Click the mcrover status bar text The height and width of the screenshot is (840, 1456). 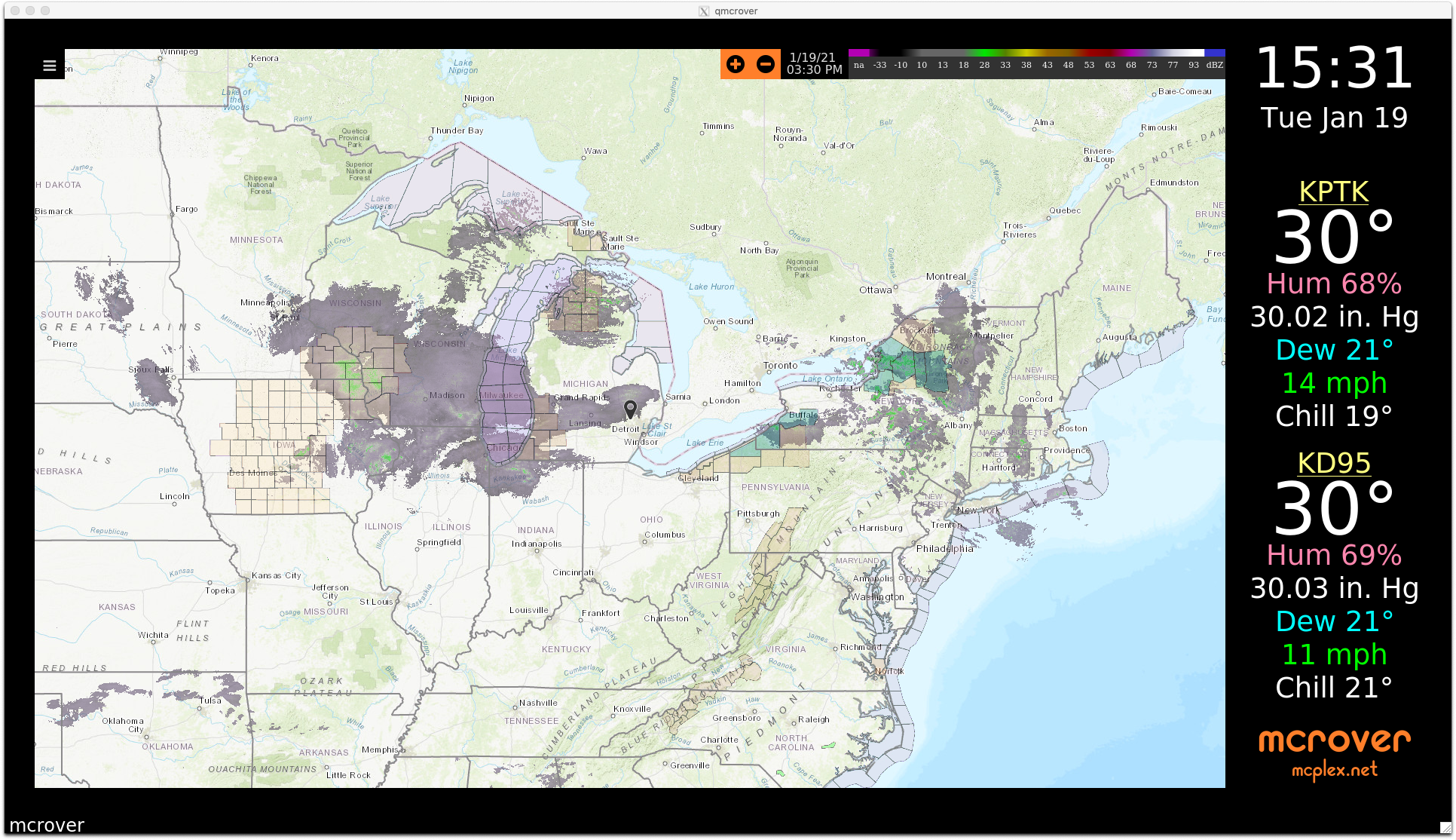coord(47,826)
